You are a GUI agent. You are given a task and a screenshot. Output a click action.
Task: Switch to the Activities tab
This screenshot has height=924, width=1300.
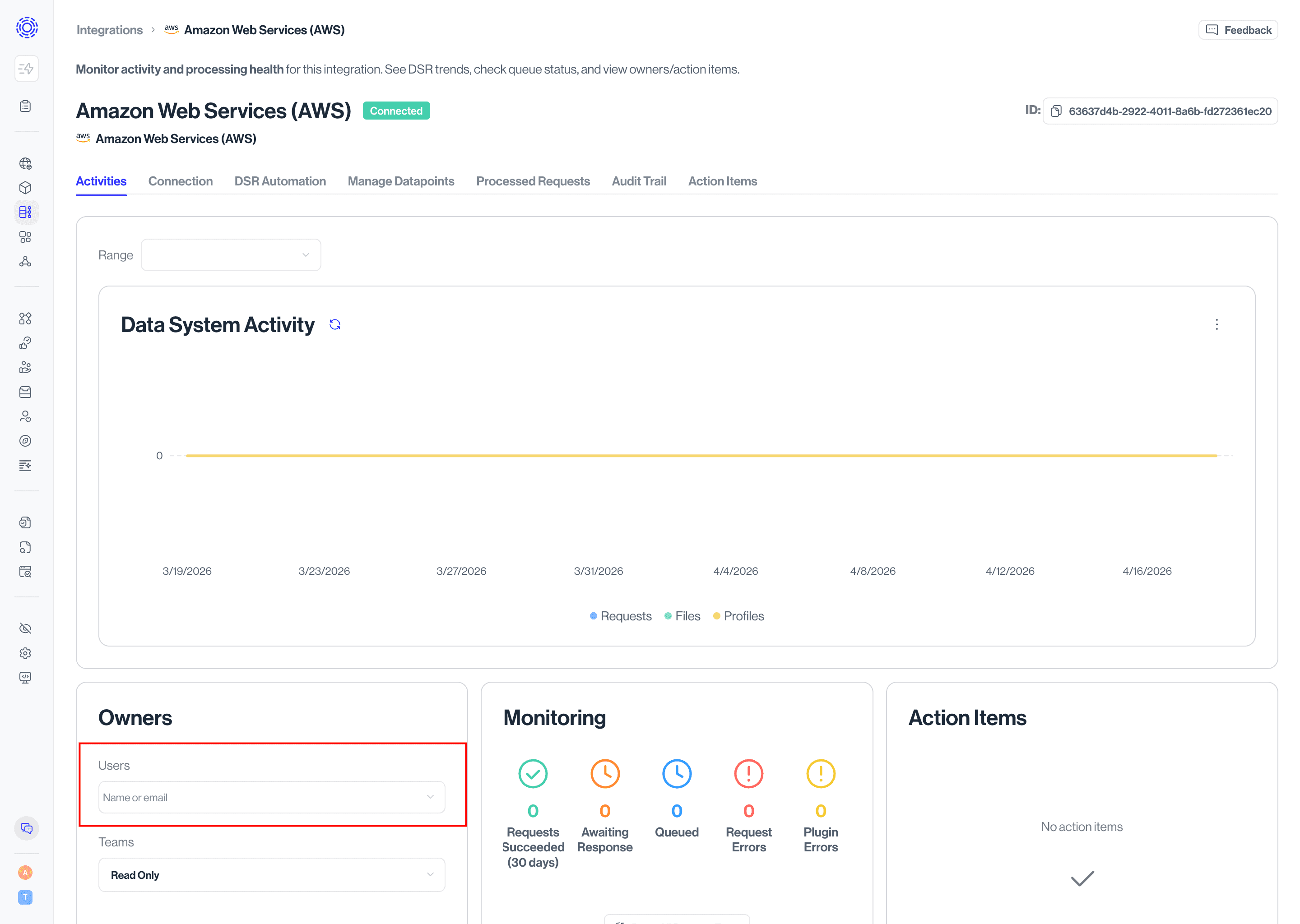click(101, 181)
